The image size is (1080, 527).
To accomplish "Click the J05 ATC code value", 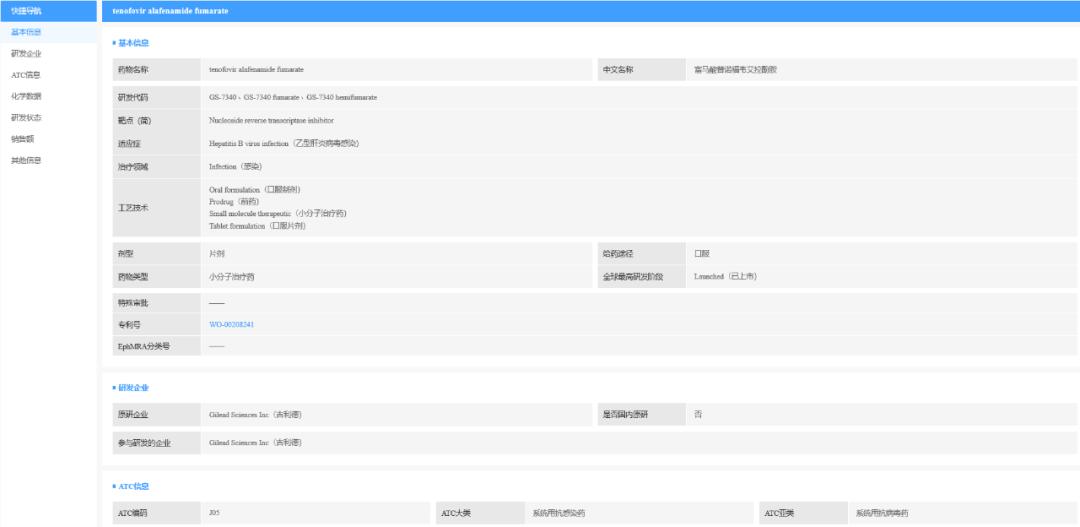I will pyautogui.click(x=214, y=513).
